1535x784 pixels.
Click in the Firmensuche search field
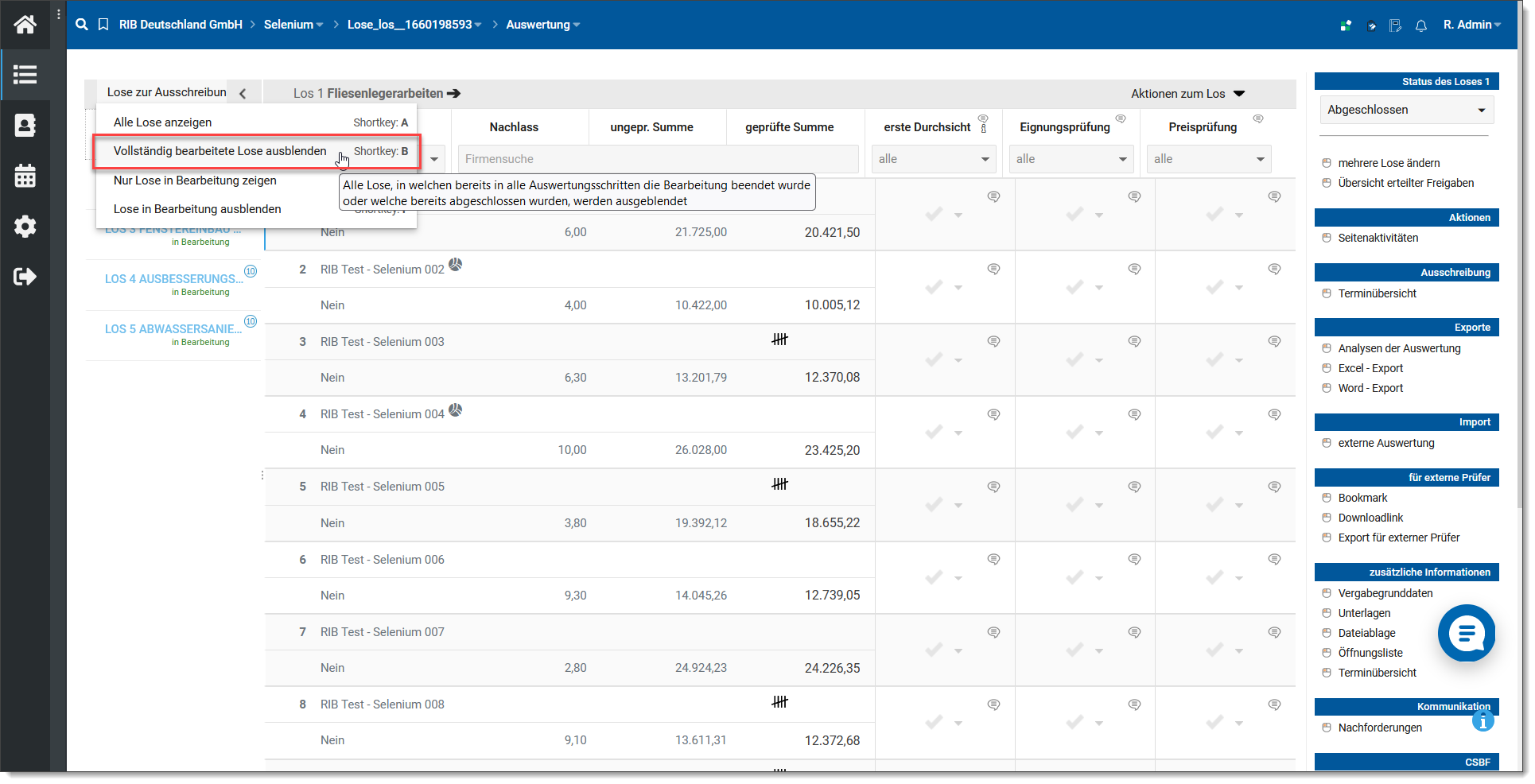[658, 159]
